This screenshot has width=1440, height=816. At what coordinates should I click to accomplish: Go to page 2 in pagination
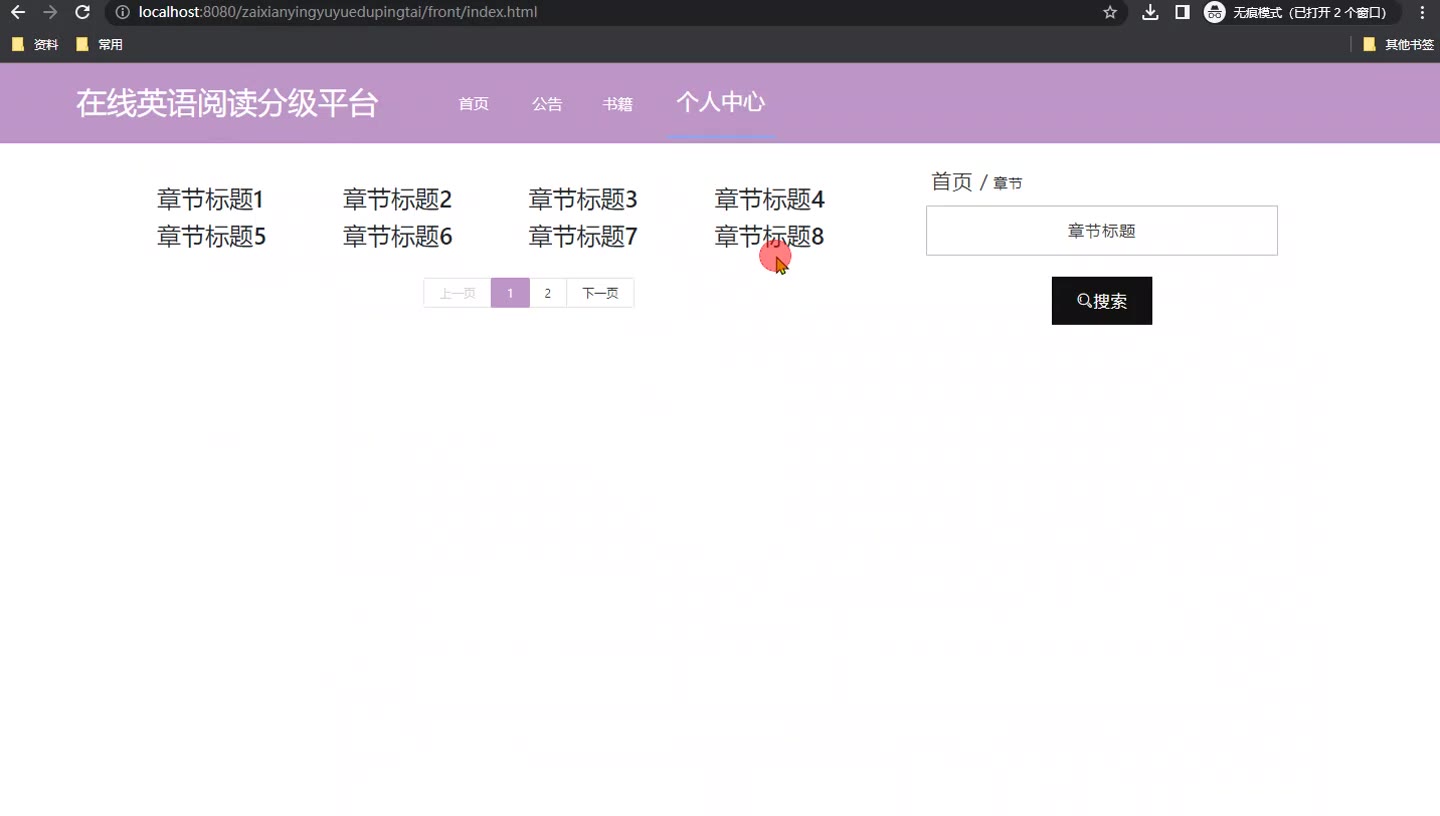click(547, 293)
